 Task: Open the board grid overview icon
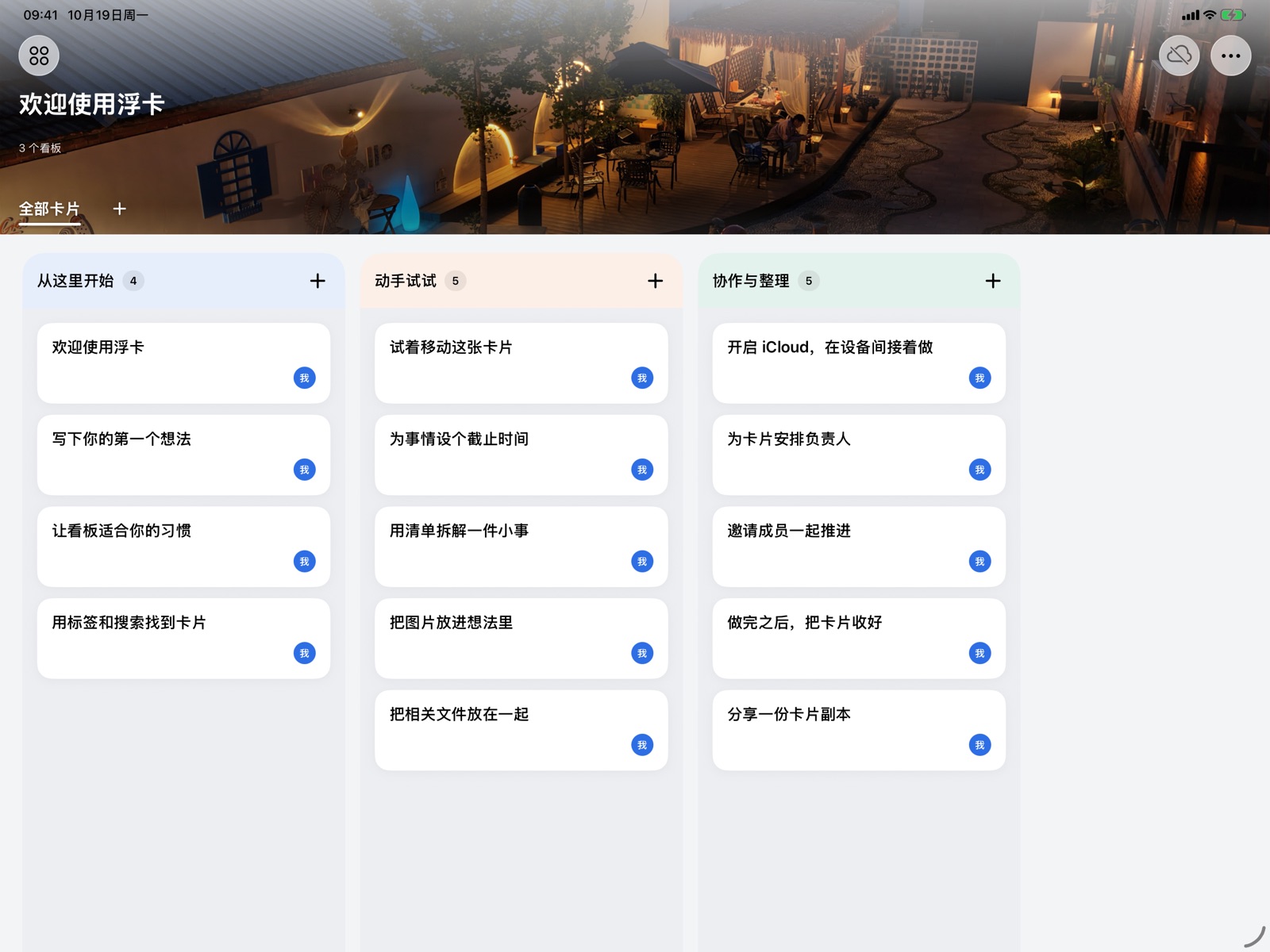39,56
